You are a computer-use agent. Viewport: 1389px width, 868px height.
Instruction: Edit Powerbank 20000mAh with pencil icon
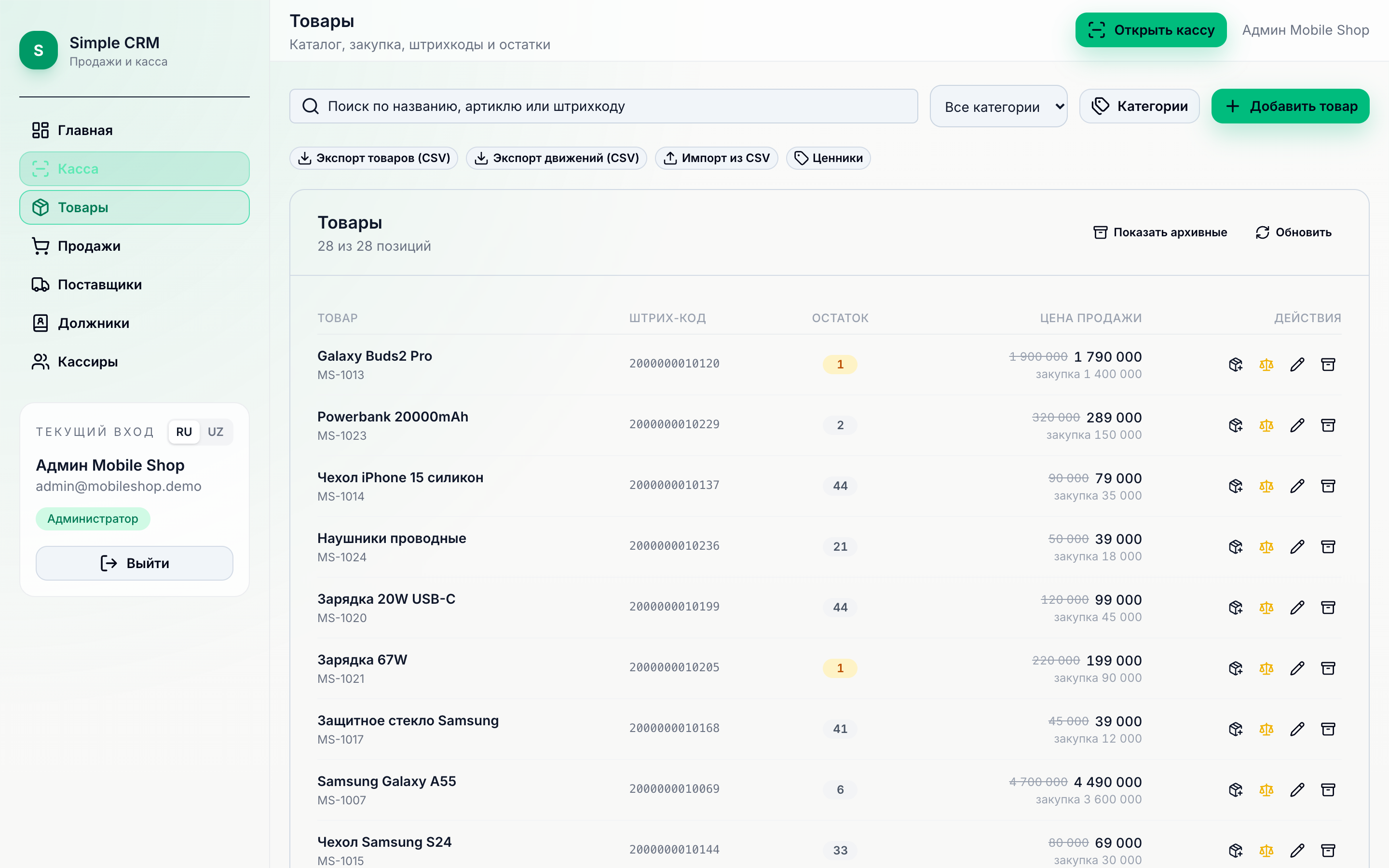tap(1297, 425)
